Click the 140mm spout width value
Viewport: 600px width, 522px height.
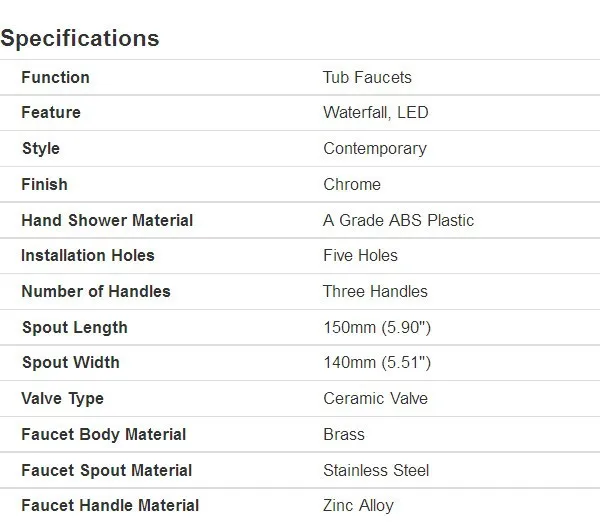click(377, 362)
